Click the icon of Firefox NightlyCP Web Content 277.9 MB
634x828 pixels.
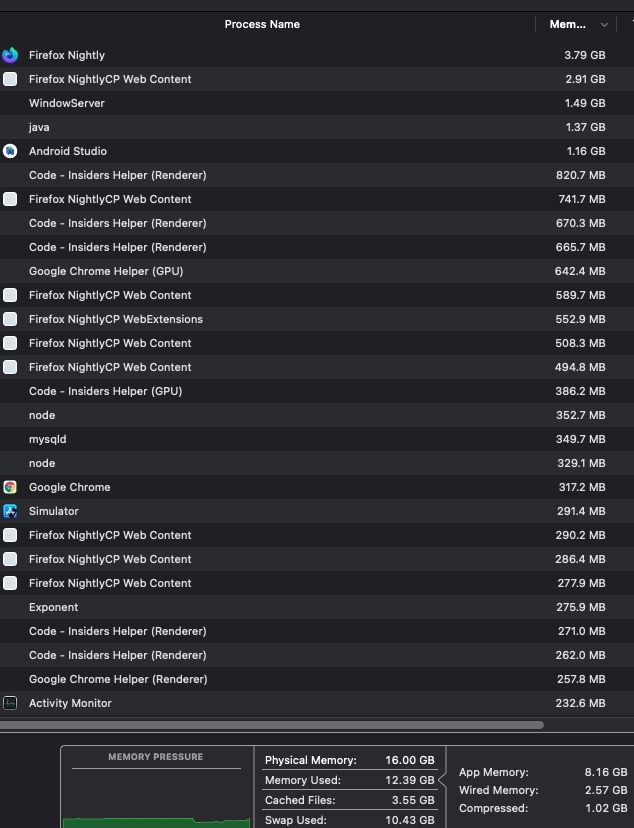tap(10, 583)
